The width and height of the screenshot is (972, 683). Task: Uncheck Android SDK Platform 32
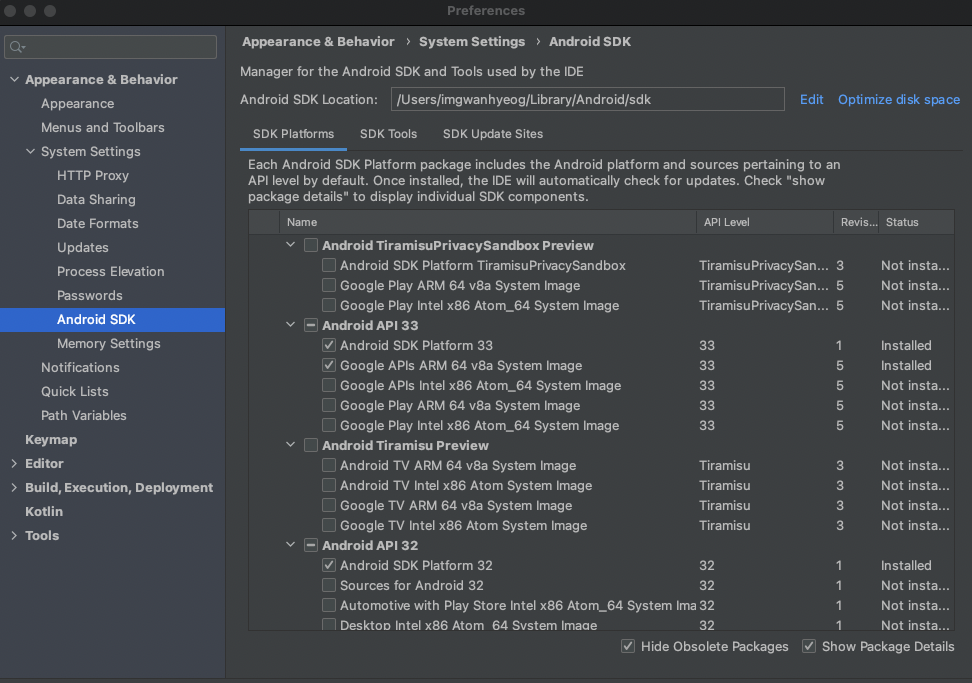(x=329, y=565)
